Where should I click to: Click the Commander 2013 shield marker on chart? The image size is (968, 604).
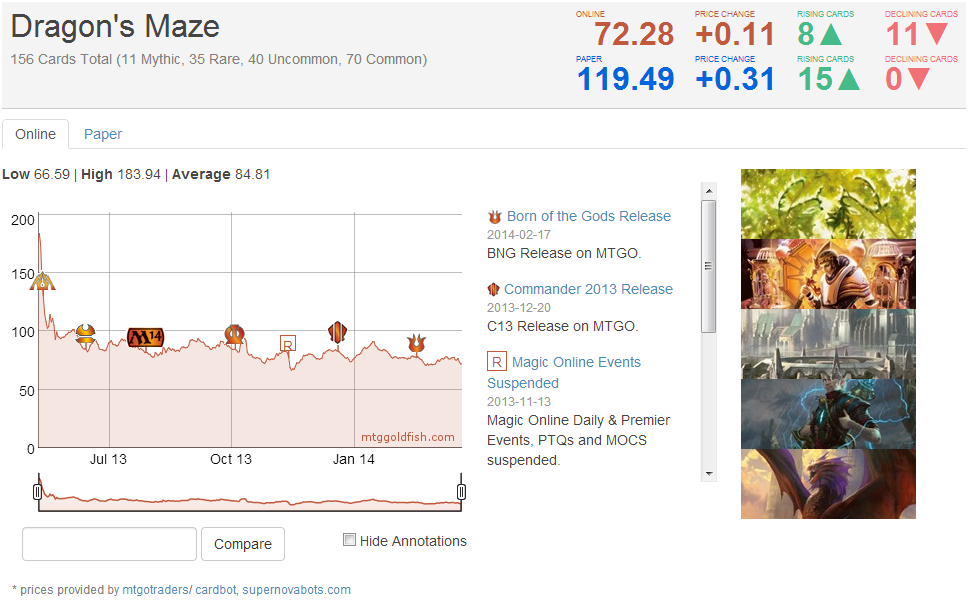(337, 332)
